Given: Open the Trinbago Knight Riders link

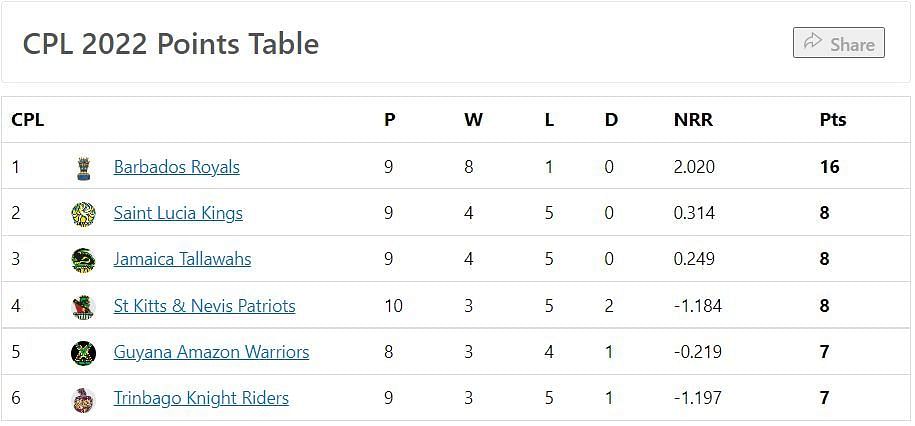Looking at the screenshot, I should [201, 398].
